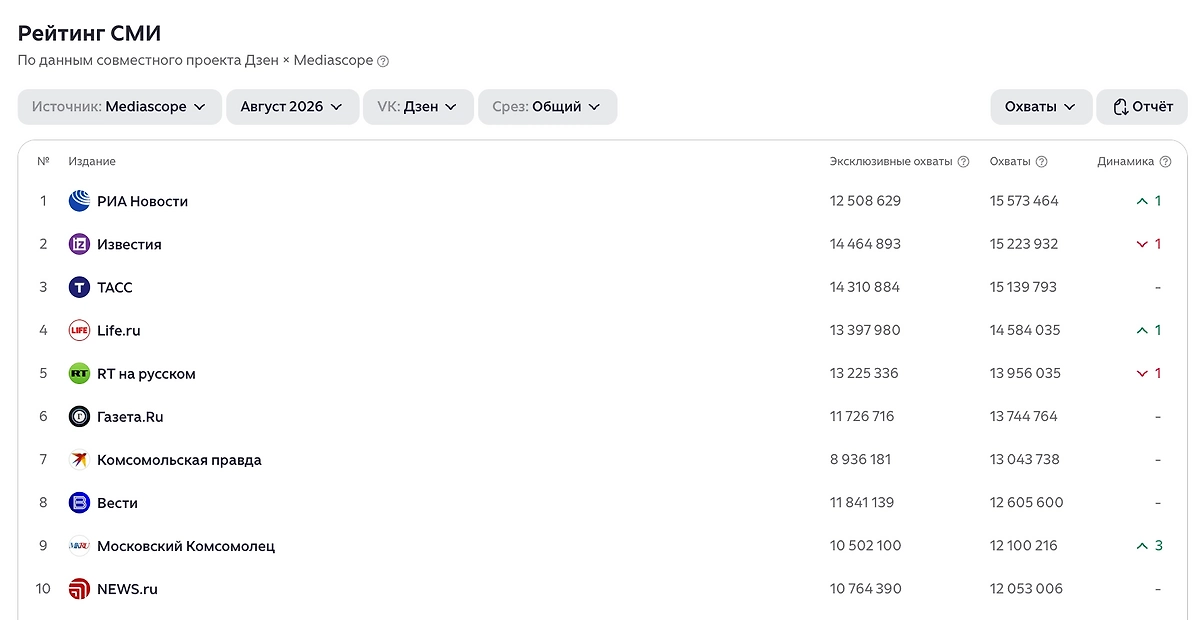Open Известия publication link
Viewport: 1200px width, 620px height.
pyautogui.click(x=129, y=244)
